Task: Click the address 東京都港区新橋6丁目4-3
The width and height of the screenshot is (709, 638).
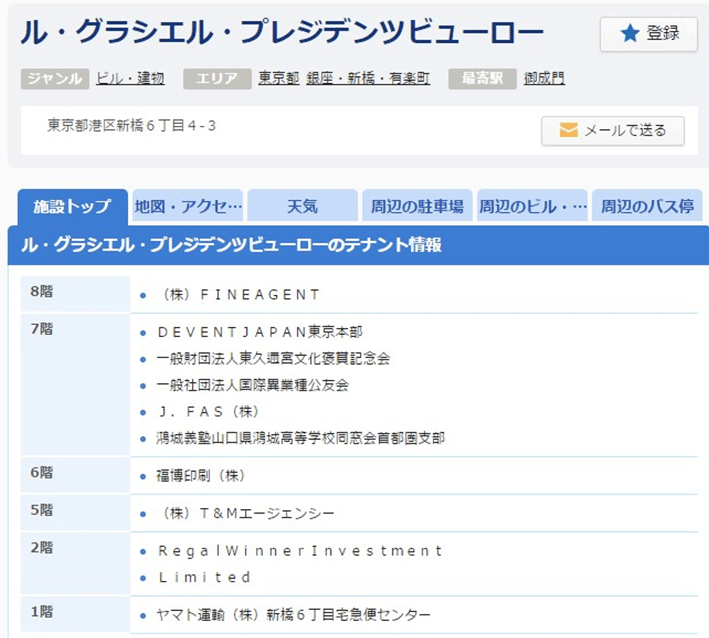Action: tap(132, 125)
